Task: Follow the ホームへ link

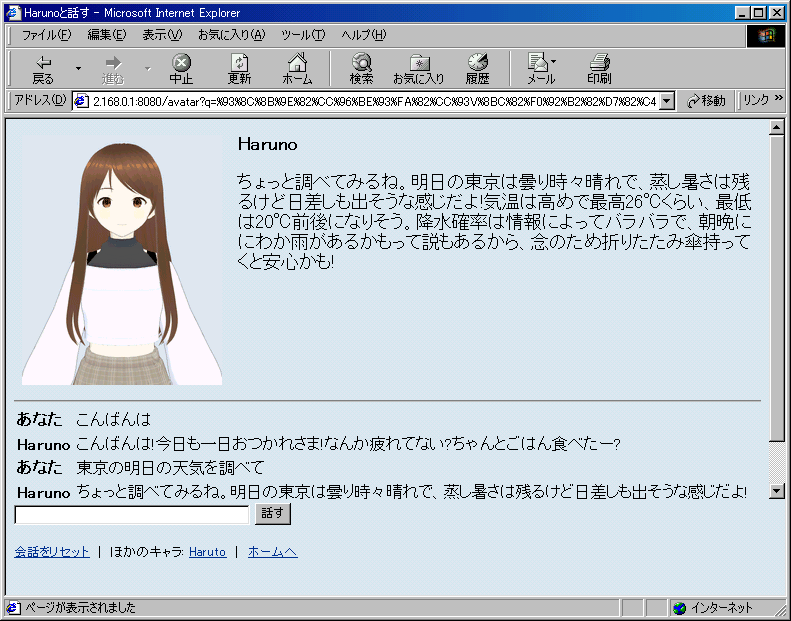Action: (273, 552)
